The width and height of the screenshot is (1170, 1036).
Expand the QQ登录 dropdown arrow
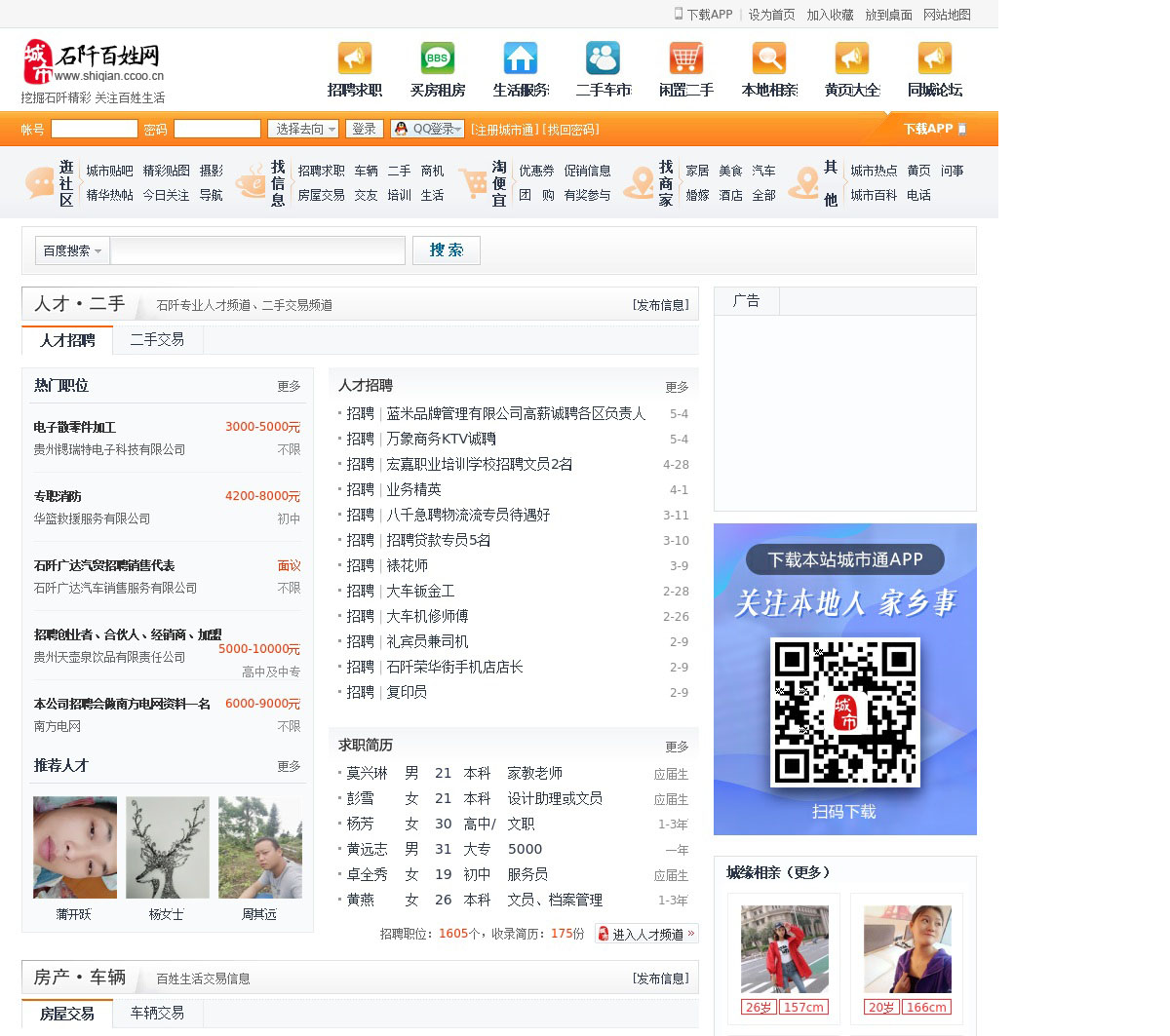(x=457, y=129)
